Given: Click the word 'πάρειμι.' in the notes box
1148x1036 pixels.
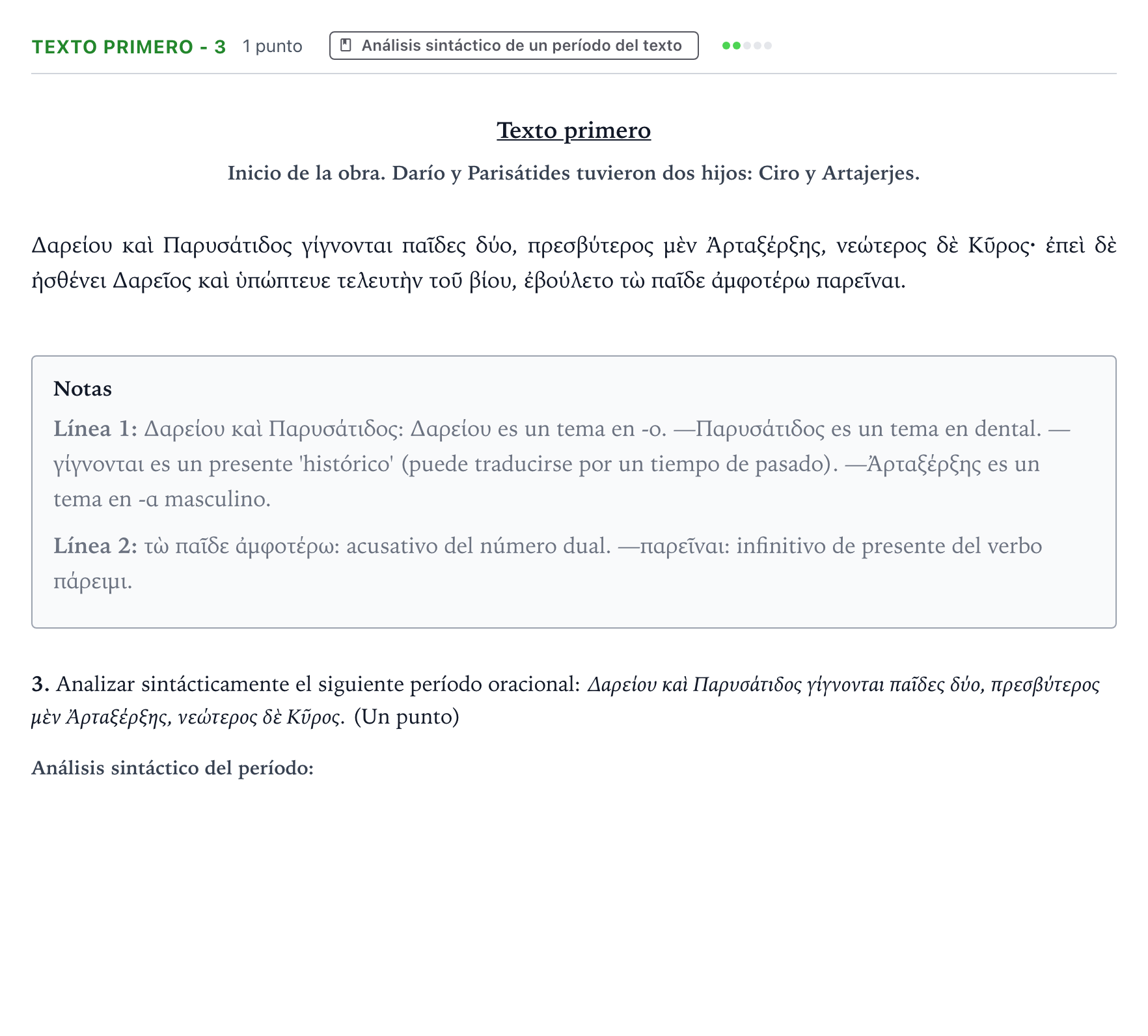Looking at the screenshot, I should (x=93, y=581).
